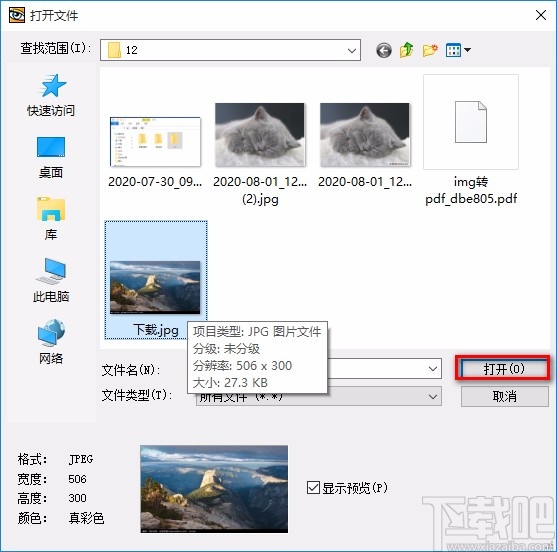The image size is (557, 552).
Task: Click the 'img转 pdf_dbe805.pdf' file name
Action: tap(471, 190)
